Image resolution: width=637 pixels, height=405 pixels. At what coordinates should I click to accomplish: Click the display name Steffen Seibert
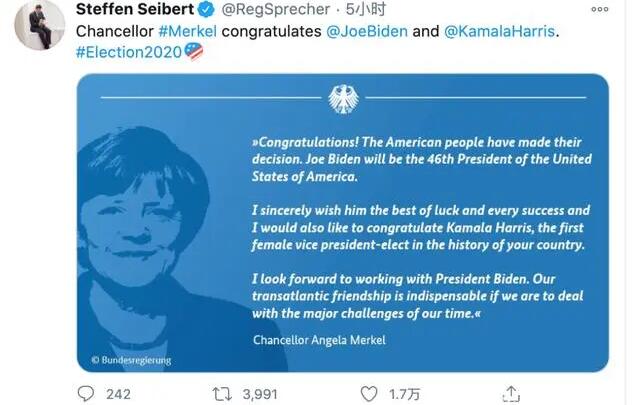tap(135, 10)
